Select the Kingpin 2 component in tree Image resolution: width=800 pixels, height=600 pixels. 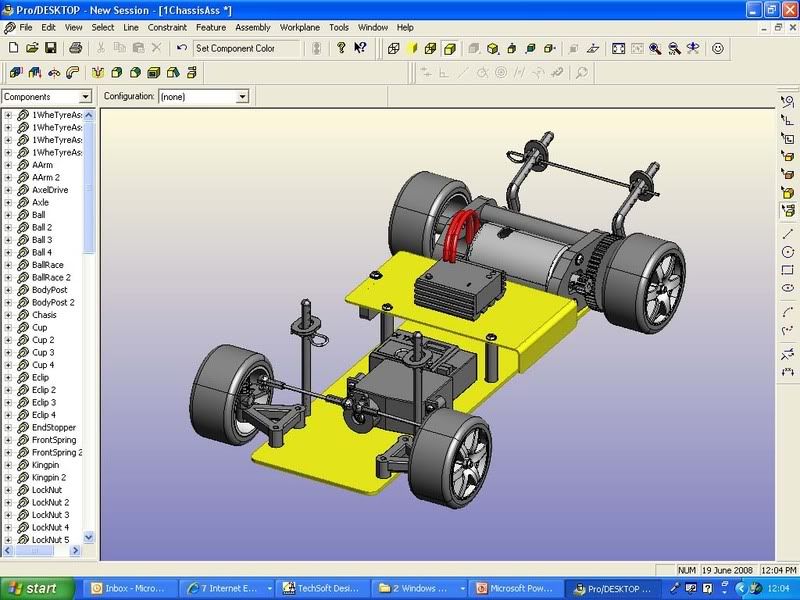pos(49,478)
